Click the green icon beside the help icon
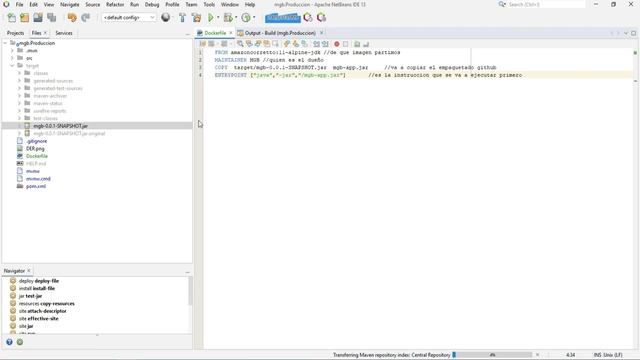This screenshot has height=360, width=640. pos(20,342)
